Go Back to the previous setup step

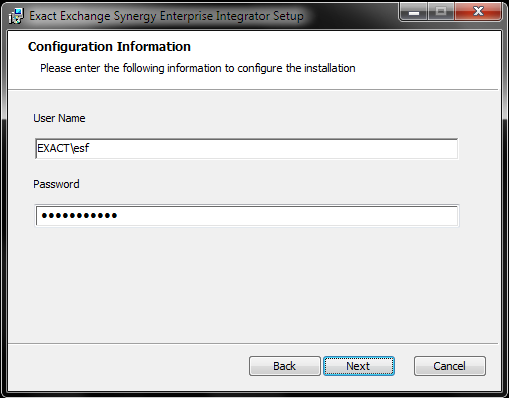pyautogui.click(x=285, y=366)
